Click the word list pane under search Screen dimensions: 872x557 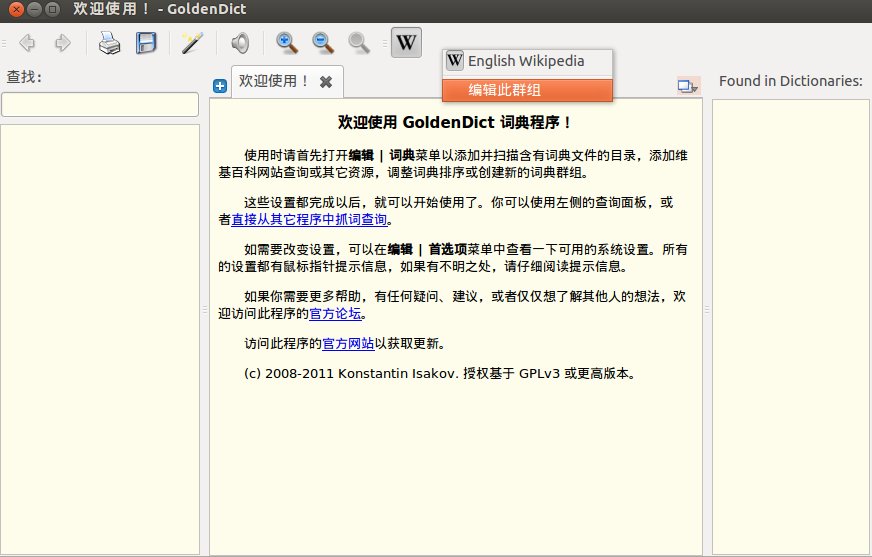click(x=100, y=339)
